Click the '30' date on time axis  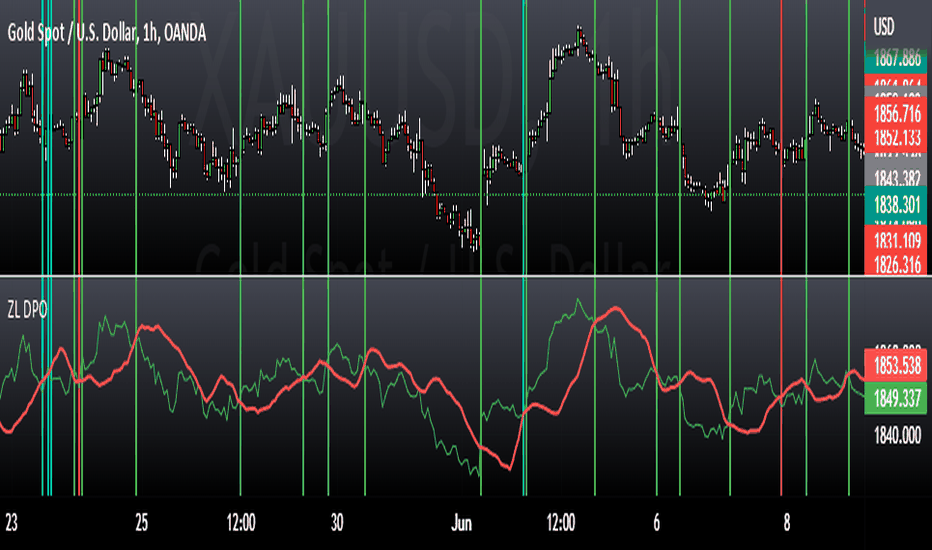pos(337,523)
